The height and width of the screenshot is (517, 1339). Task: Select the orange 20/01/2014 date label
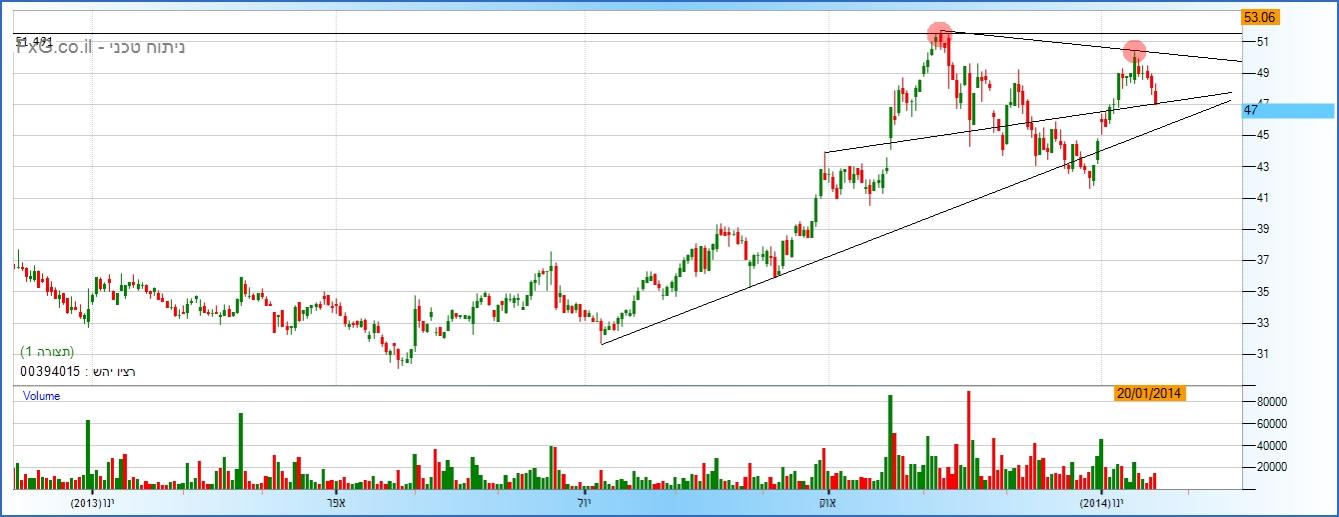point(1149,394)
